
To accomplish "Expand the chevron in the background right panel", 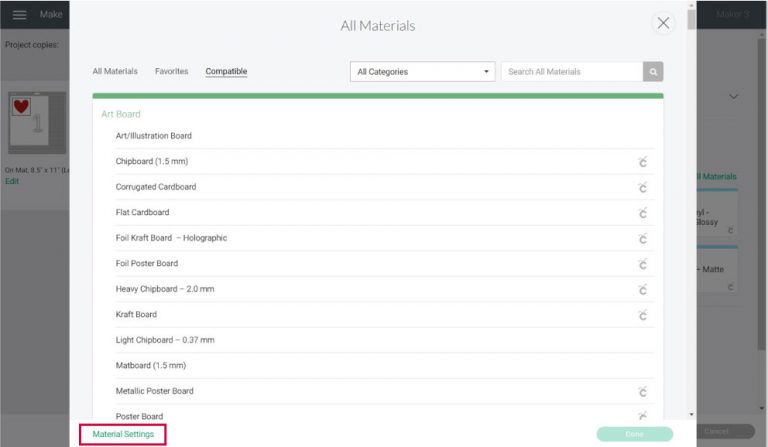I will click(733, 96).
